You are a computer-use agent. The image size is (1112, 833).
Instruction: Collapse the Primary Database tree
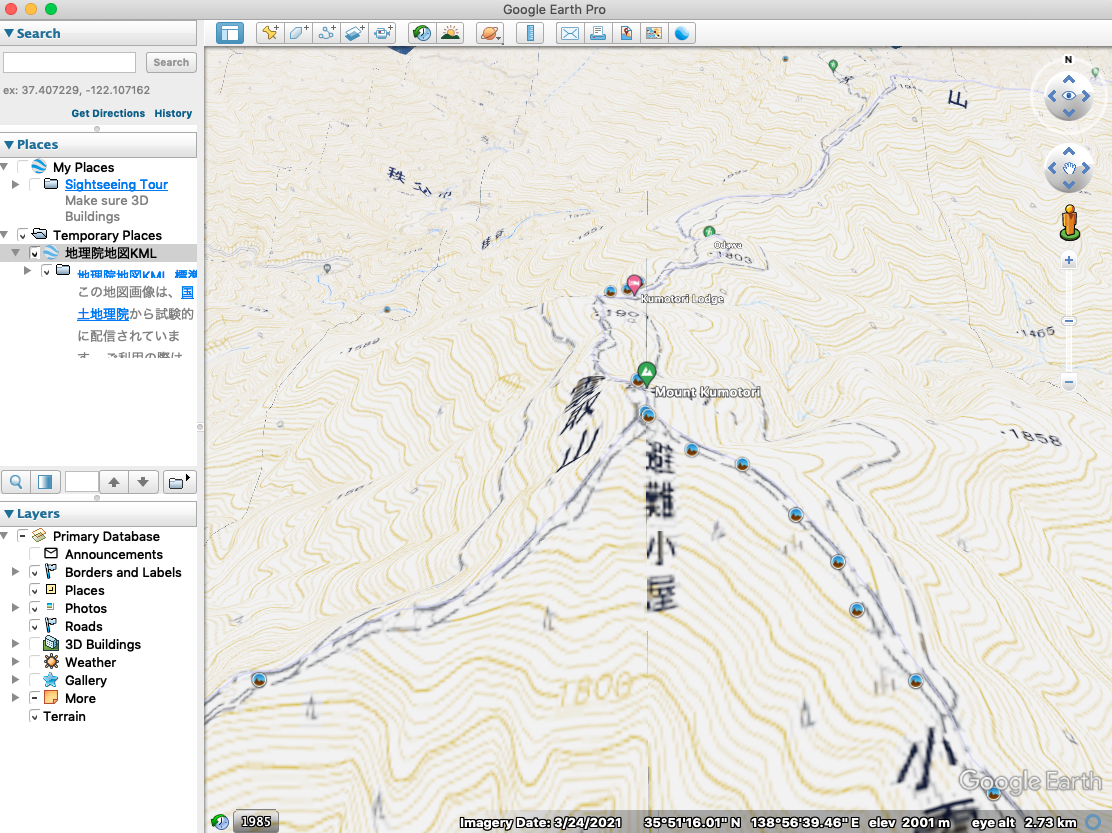point(4,536)
